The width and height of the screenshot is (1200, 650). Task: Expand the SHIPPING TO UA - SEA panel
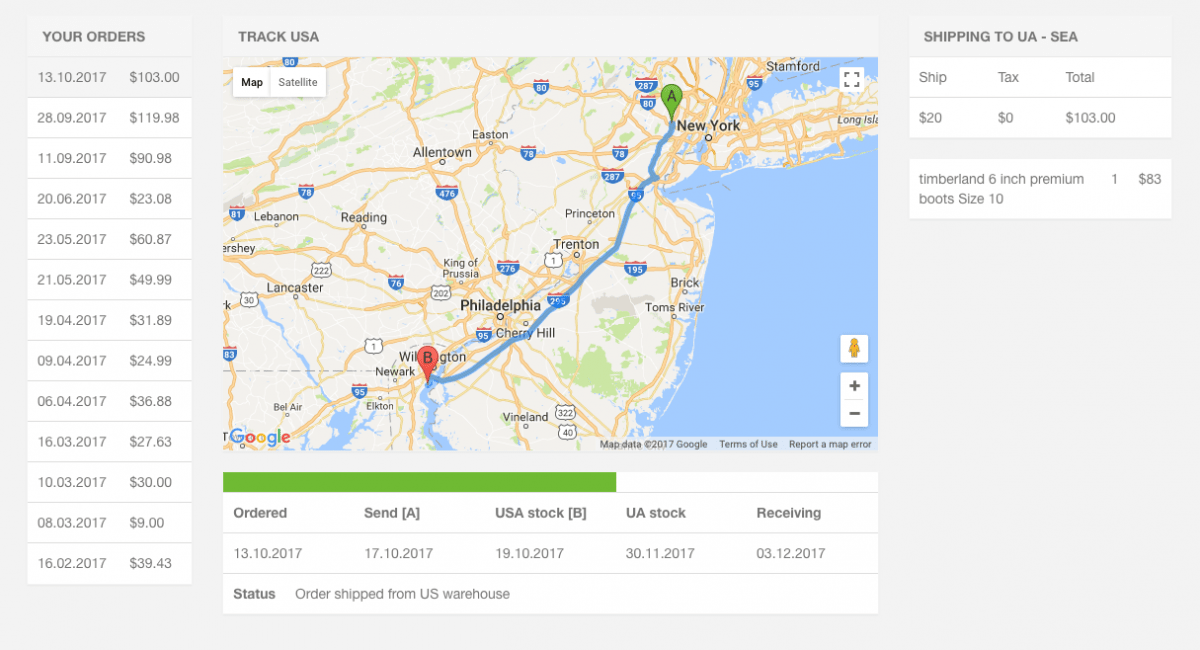1000,36
